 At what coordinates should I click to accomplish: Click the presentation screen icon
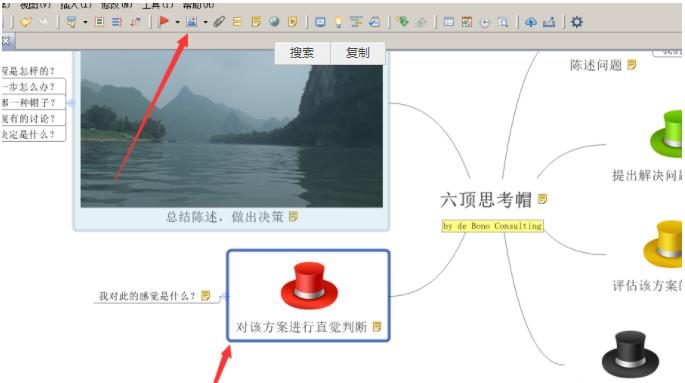click(320, 22)
